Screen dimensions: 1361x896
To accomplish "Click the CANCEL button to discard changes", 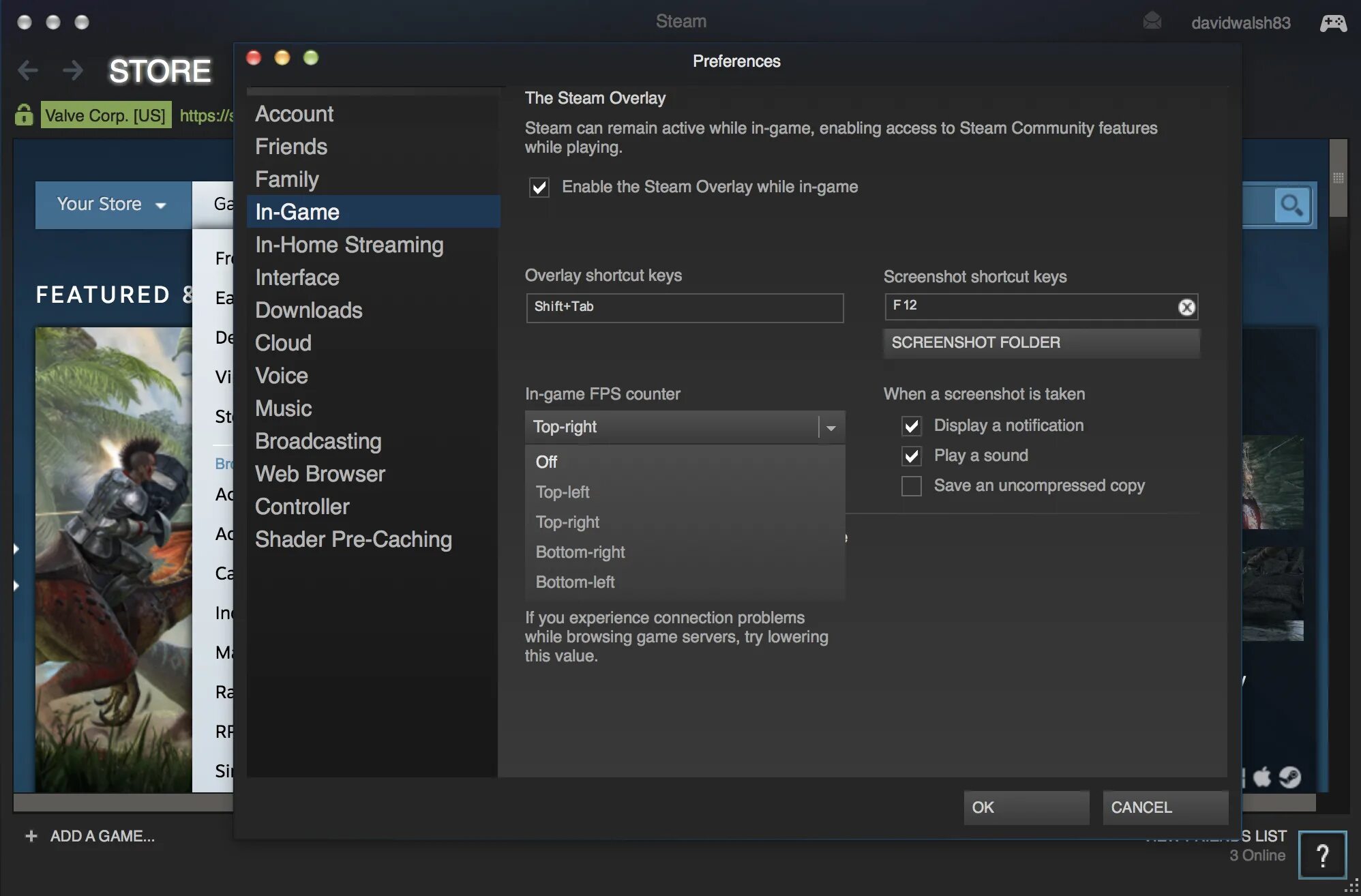I will (x=1141, y=807).
